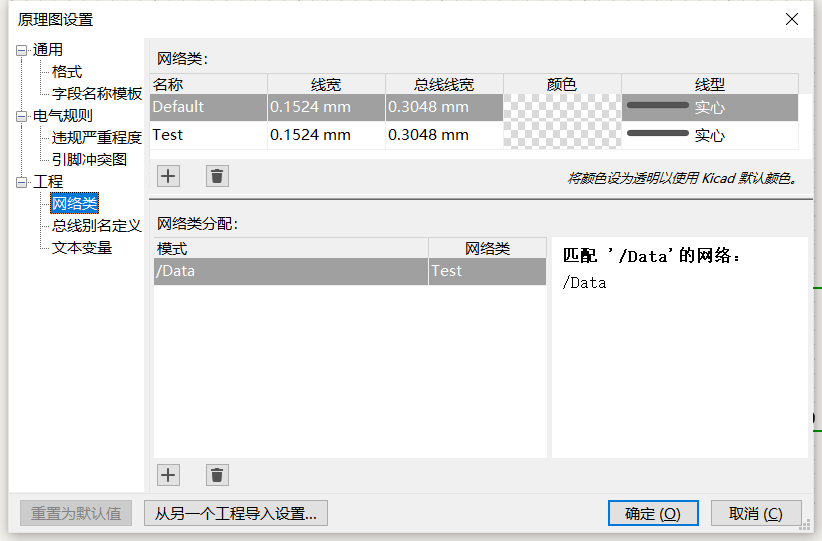This screenshot has width=822, height=541.
Task: Click the 名称 column header
Action: point(209,84)
